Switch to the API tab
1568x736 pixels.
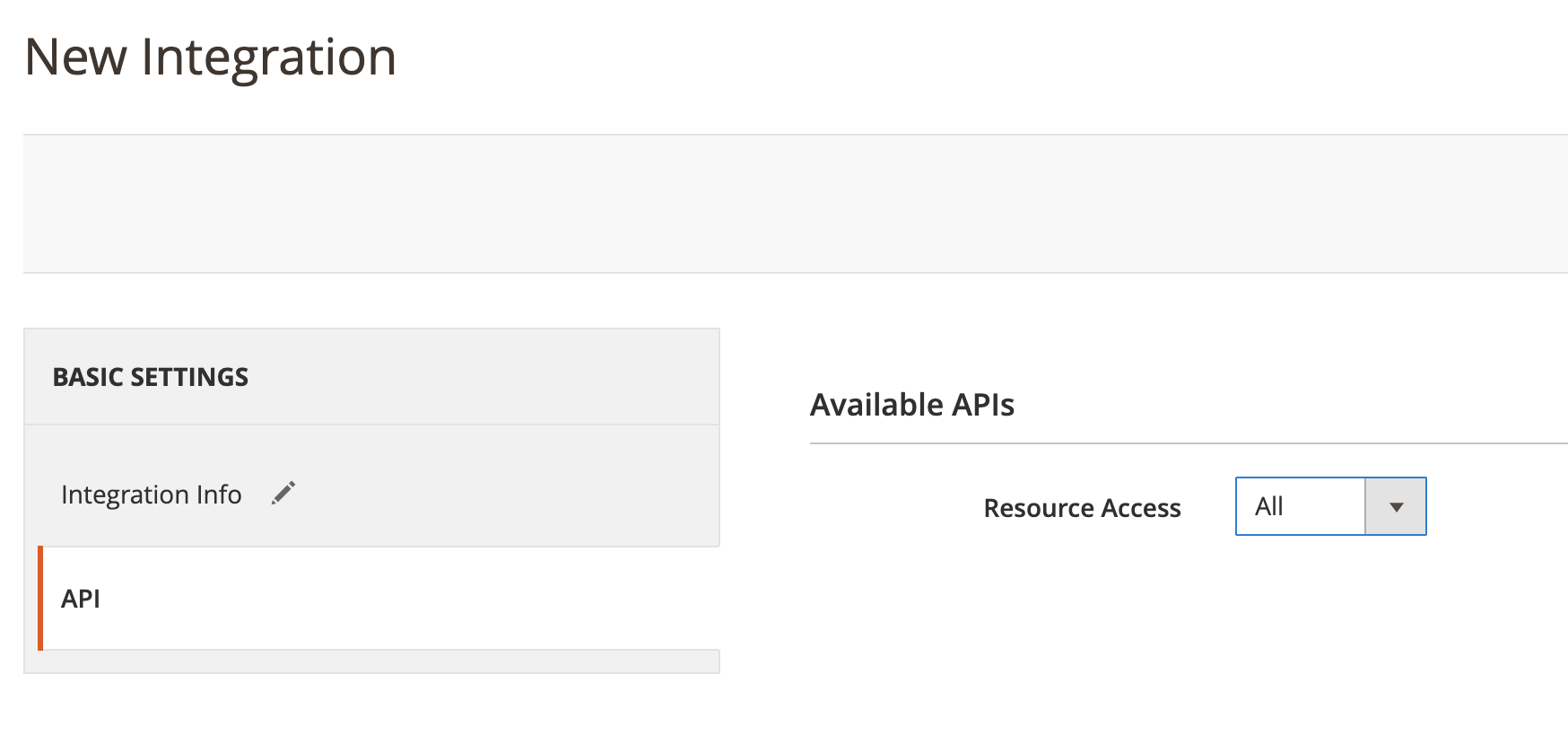pos(81,599)
